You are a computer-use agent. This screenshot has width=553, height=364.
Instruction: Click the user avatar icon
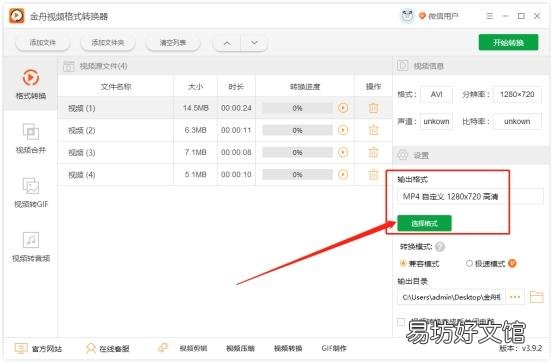click(407, 16)
